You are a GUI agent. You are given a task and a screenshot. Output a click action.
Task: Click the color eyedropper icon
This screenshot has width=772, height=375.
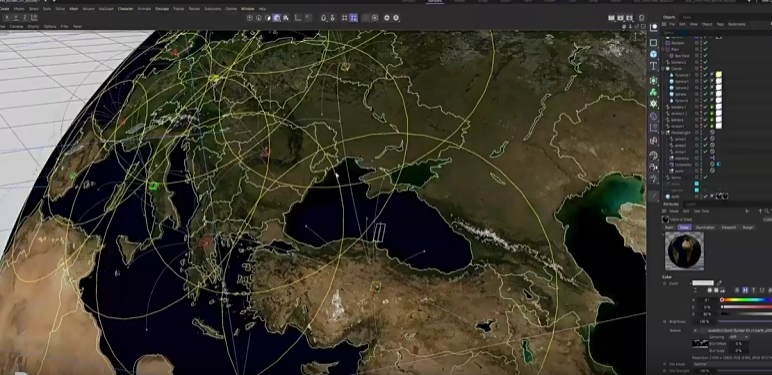(719, 283)
